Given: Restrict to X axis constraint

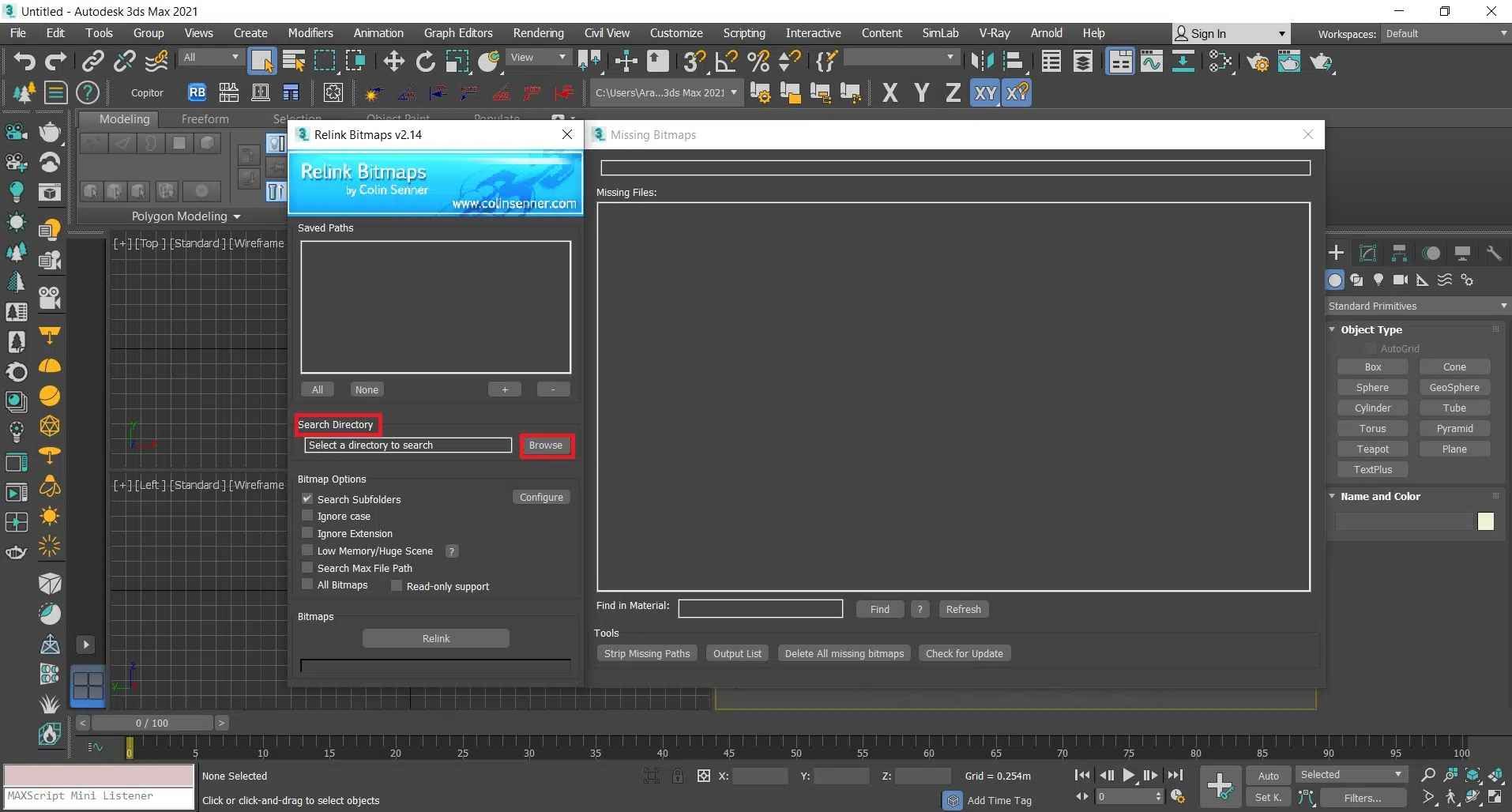Looking at the screenshot, I should click(x=890, y=93).
